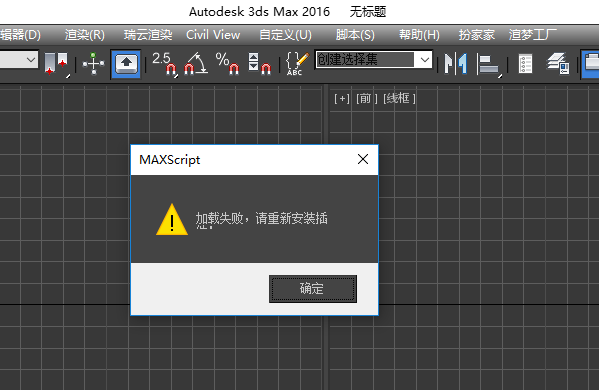This screenshot has height=390, width=599.
Task: Open the 渲梦工厂 menu
Action: (533, 35)
